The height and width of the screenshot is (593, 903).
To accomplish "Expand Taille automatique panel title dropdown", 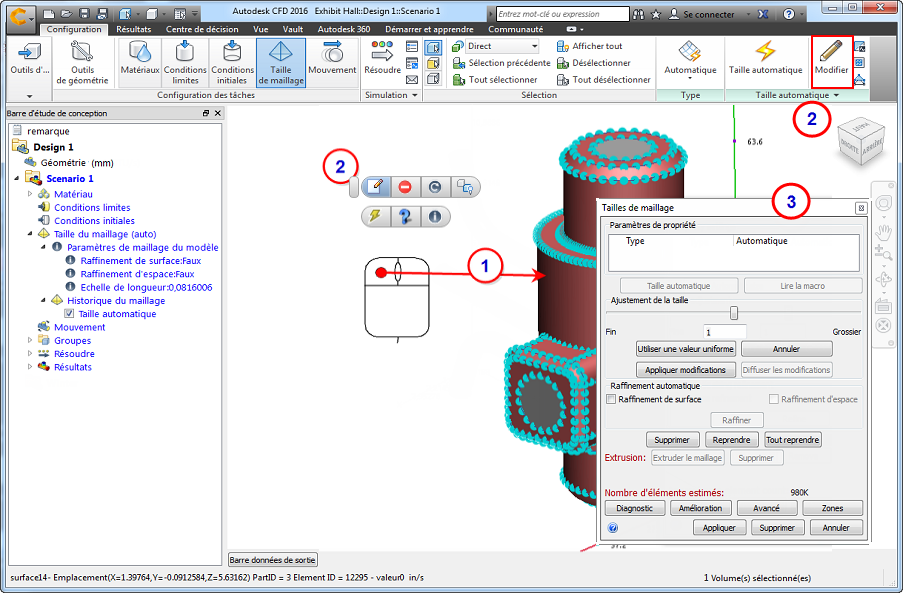I will click(836, 95).
